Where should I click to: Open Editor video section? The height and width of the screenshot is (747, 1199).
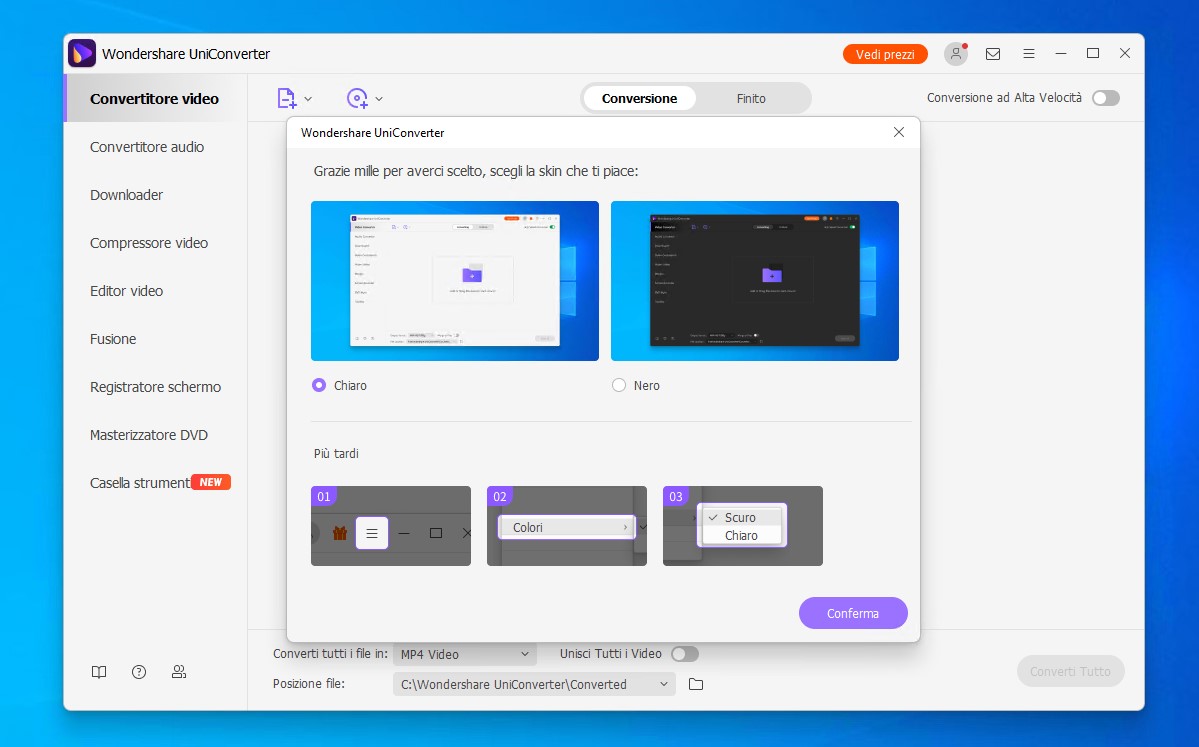(x=126, y=291)
